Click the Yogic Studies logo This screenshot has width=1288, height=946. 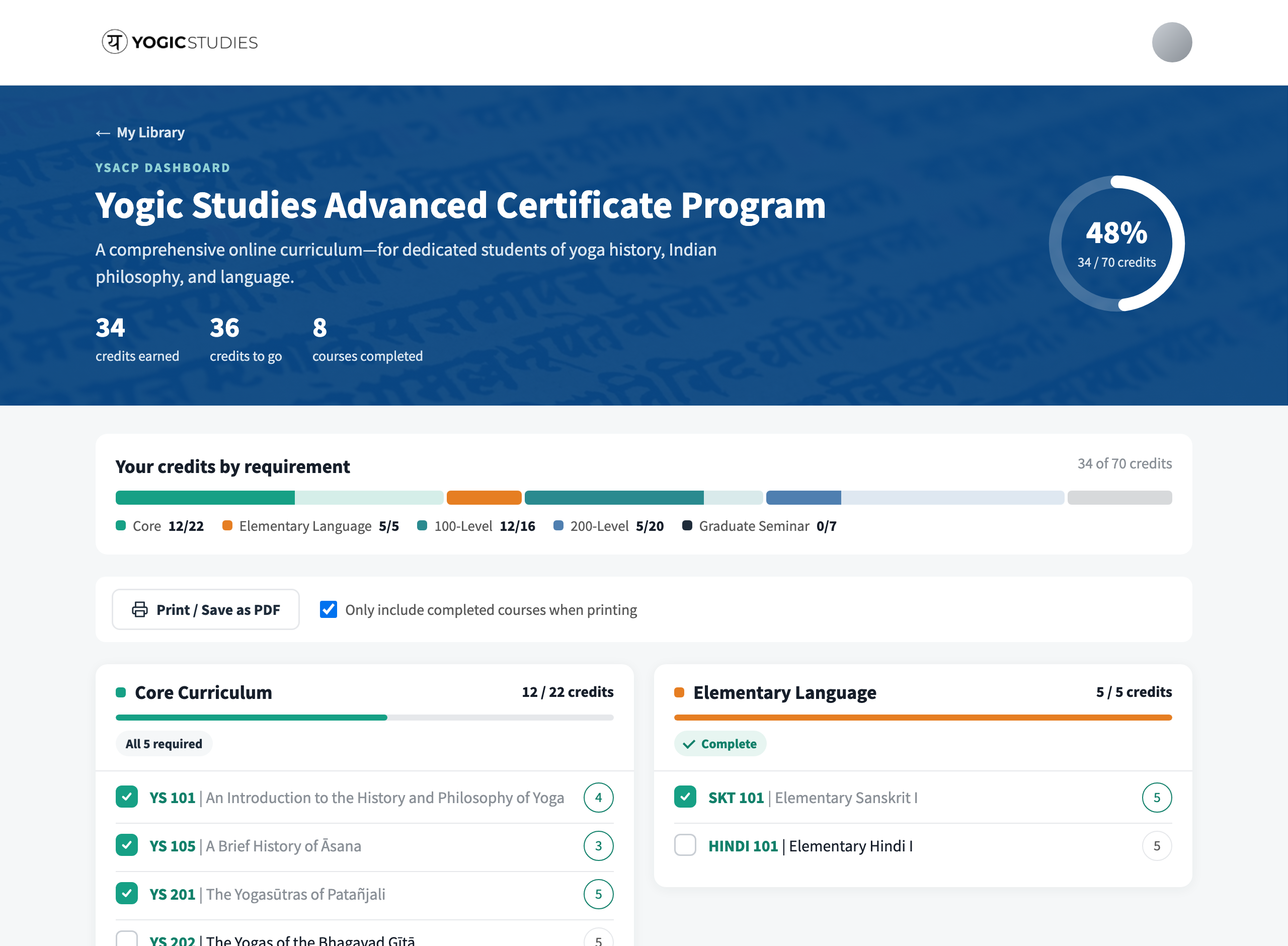click(180, 42)
